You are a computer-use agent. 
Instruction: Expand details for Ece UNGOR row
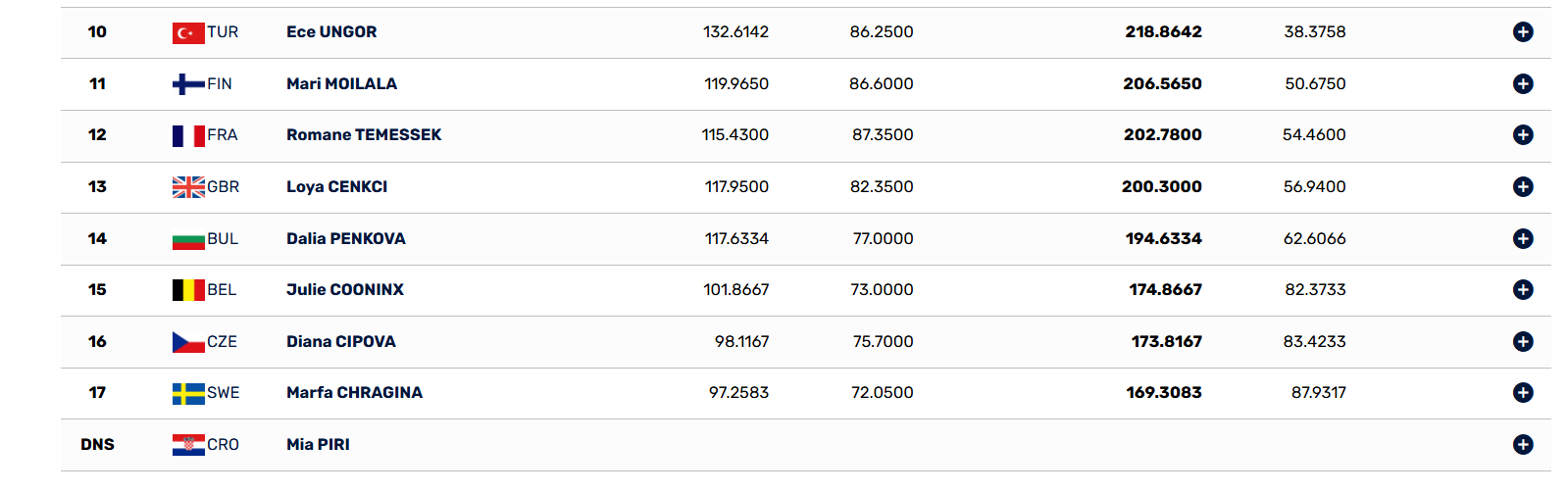point(1522,32)
